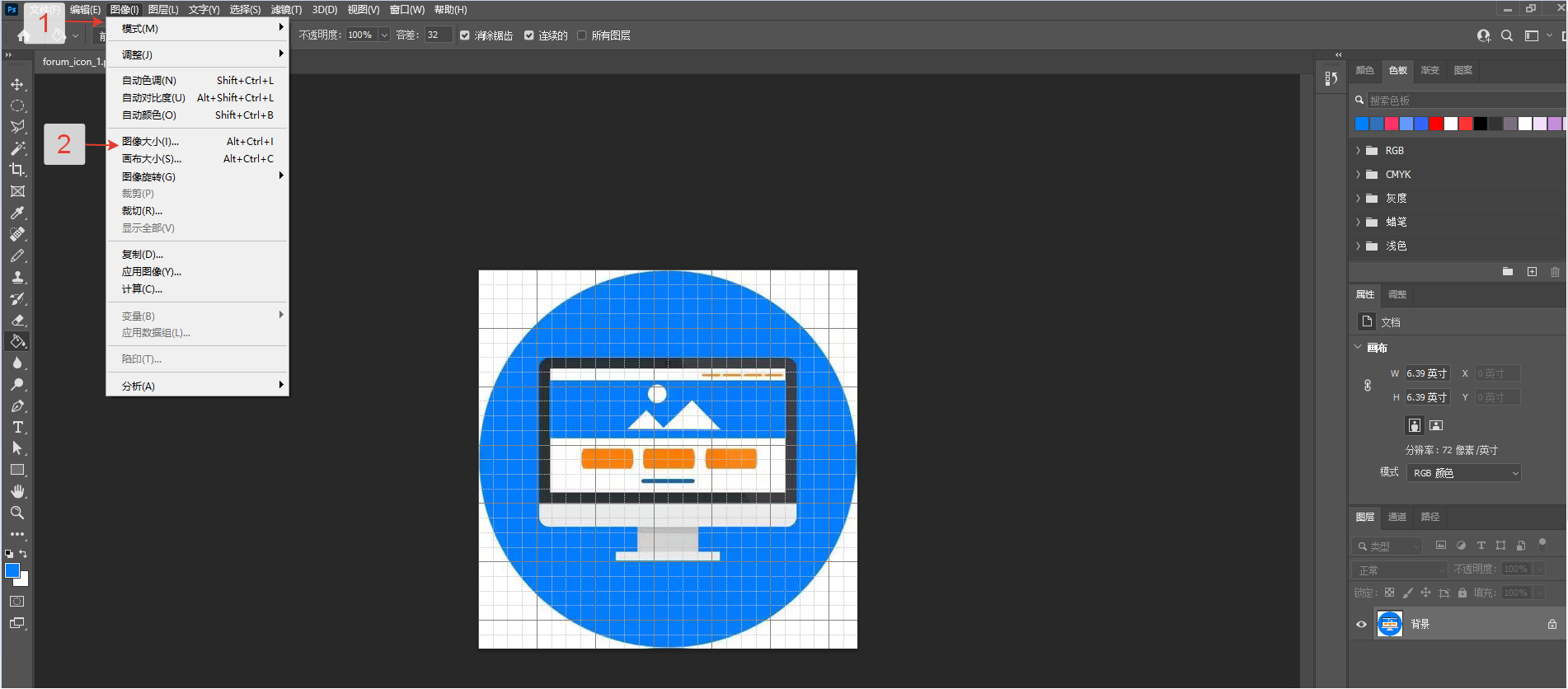Select the Spot Healing Brush tool
The width and height of the screenshot is (1568, 689).
point(17,234)
